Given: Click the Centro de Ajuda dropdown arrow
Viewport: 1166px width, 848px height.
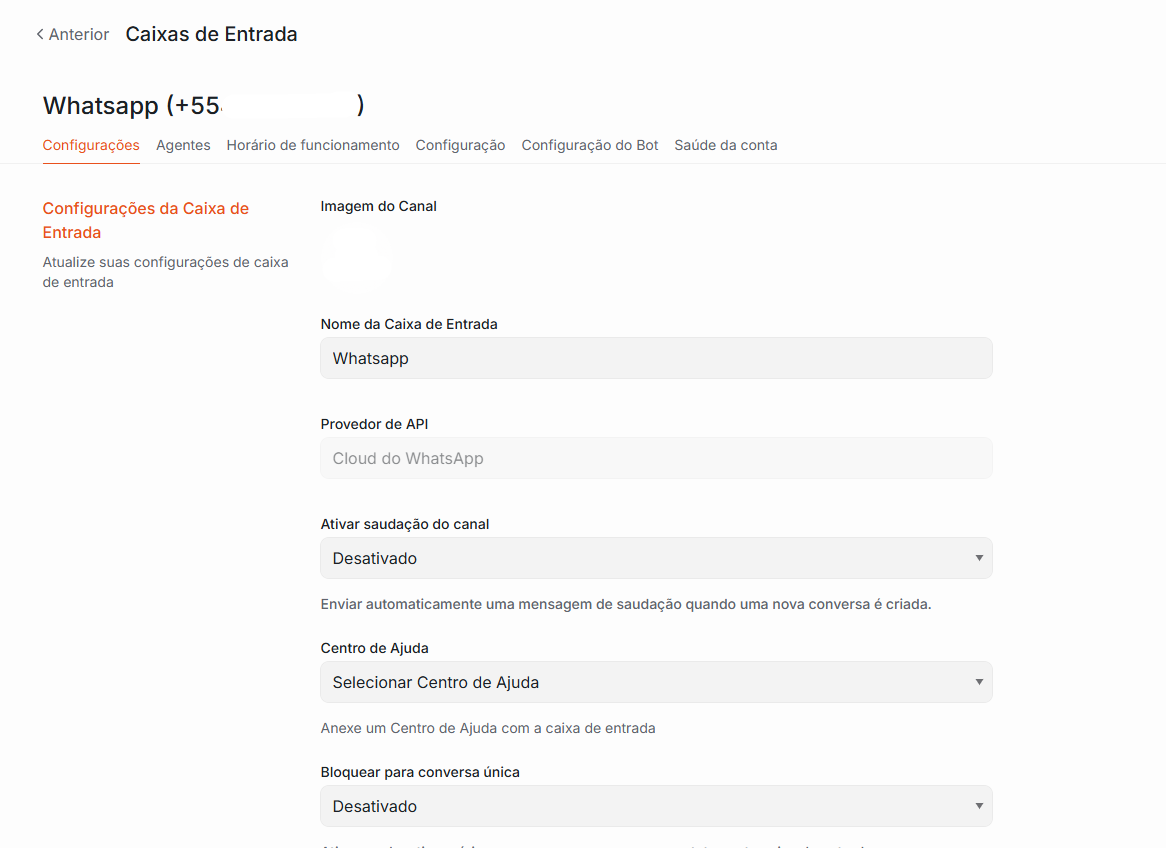Looking at the screenshot, I should pos(979,682).
